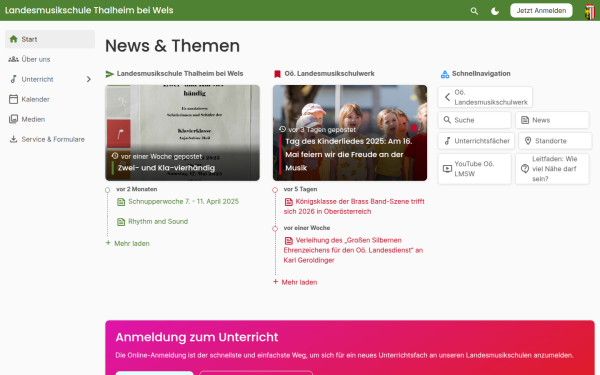Click the calendar icon beside Kalender

[13, 99]
